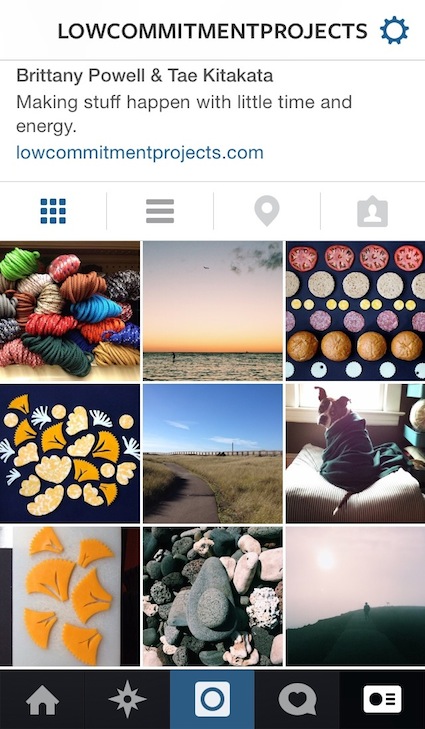Image resolution: width=425 pixels, height=729 pixels.
Task: Open the grassy path blue sky photo
Action: point(213,454)
